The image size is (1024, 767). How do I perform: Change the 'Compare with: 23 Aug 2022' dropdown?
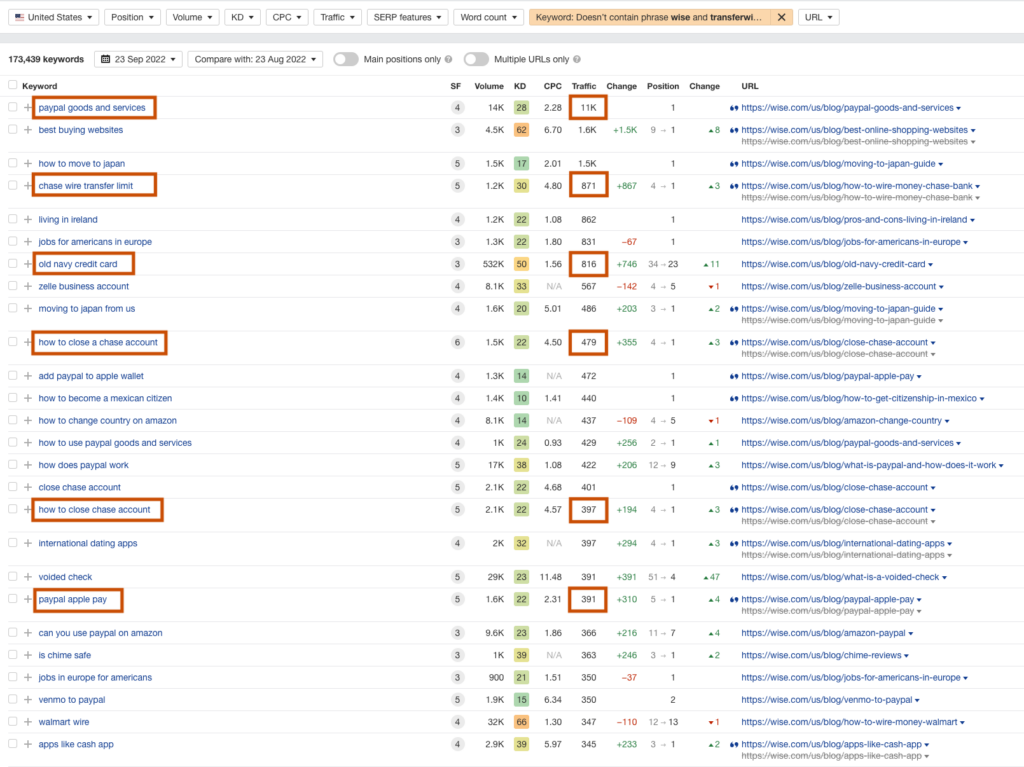pos(255,59)
